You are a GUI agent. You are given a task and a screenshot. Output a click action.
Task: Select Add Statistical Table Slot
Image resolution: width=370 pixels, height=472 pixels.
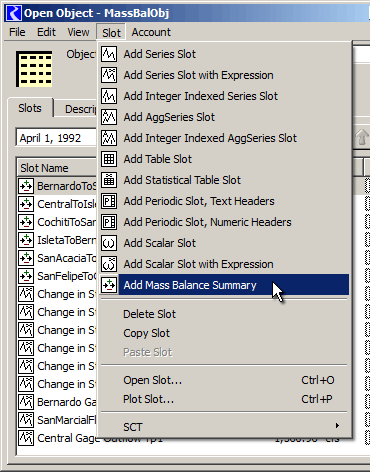tap(225, 180)
